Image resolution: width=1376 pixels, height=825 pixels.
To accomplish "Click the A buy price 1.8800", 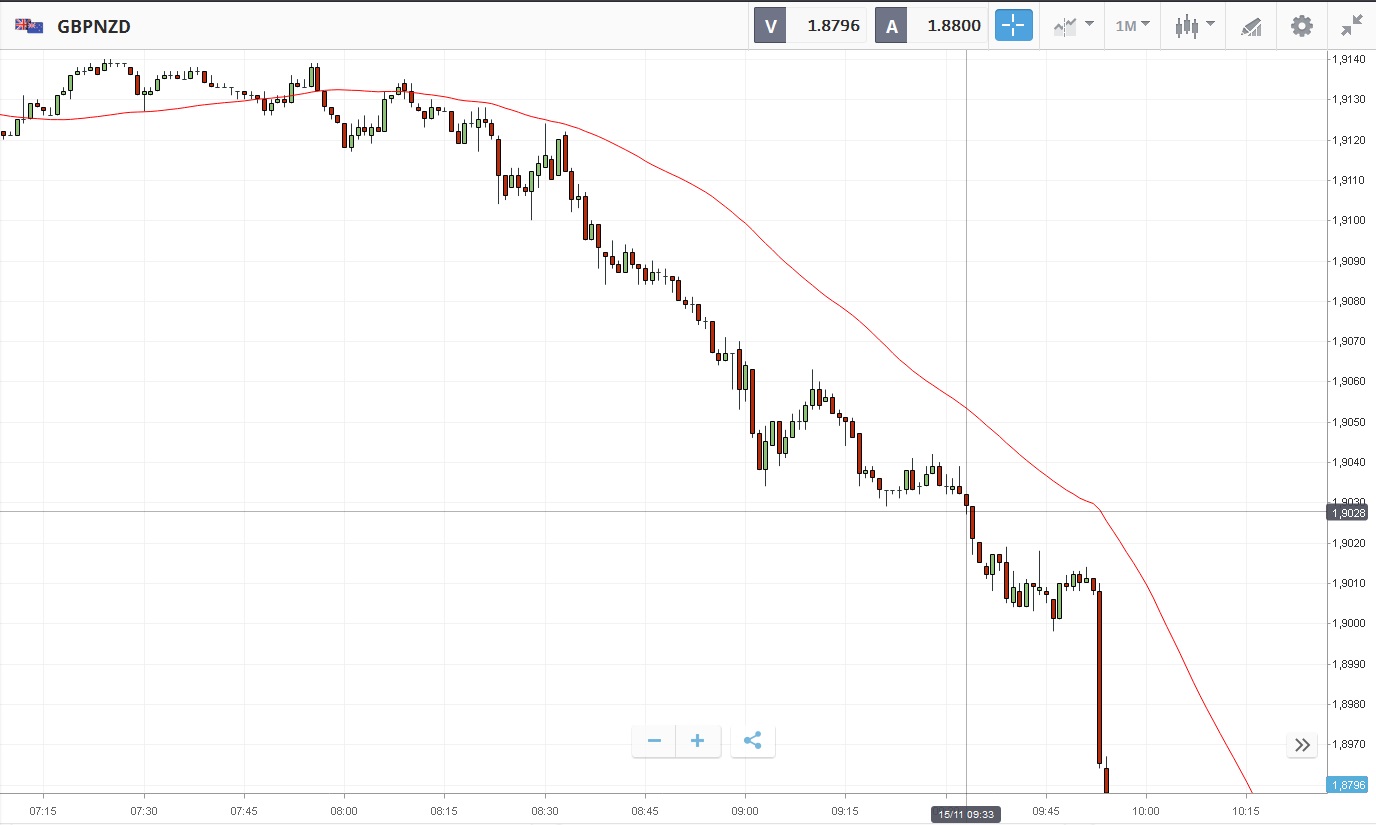I will point(953,26).
